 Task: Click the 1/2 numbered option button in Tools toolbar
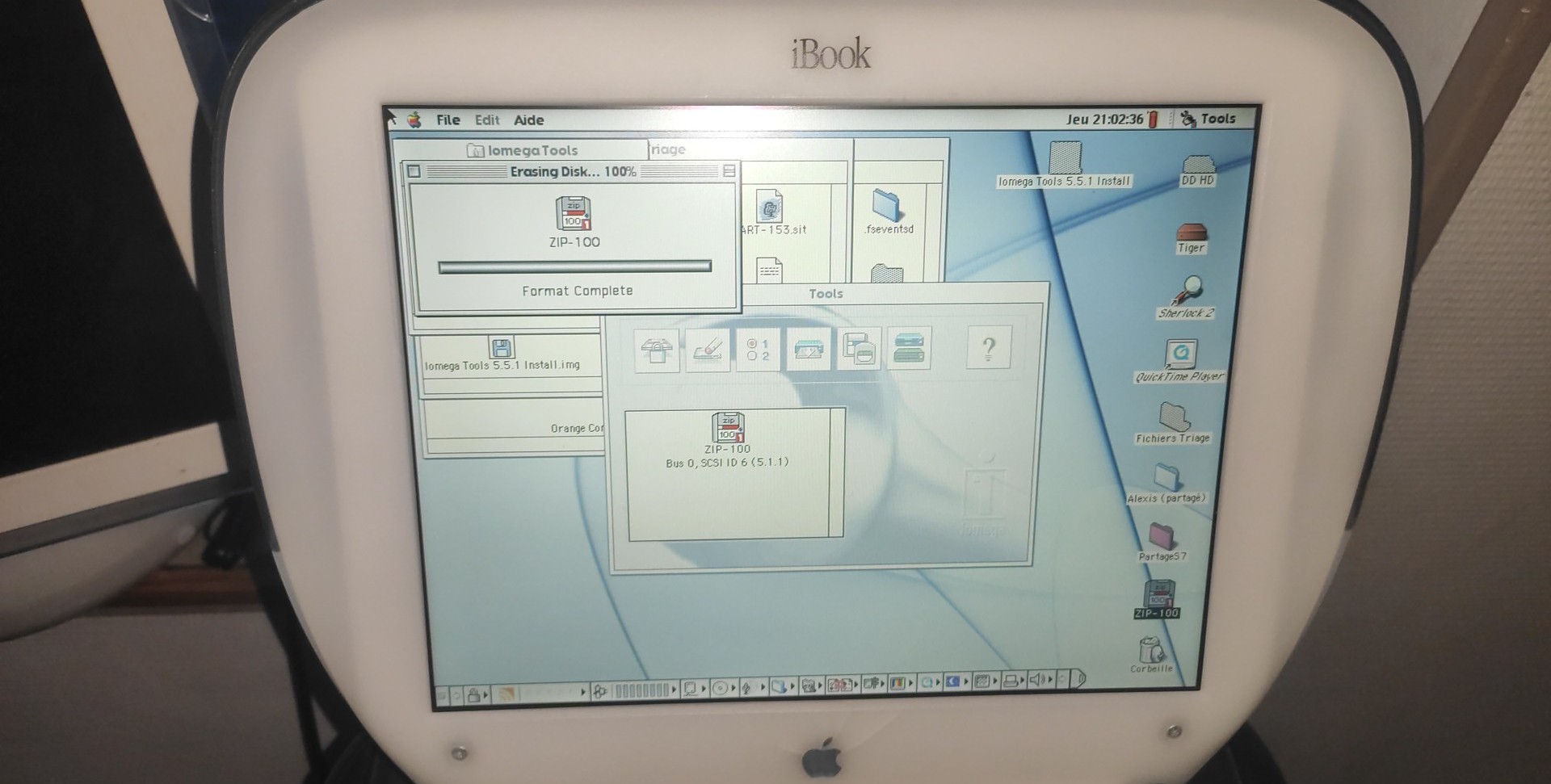pos(758,350)
